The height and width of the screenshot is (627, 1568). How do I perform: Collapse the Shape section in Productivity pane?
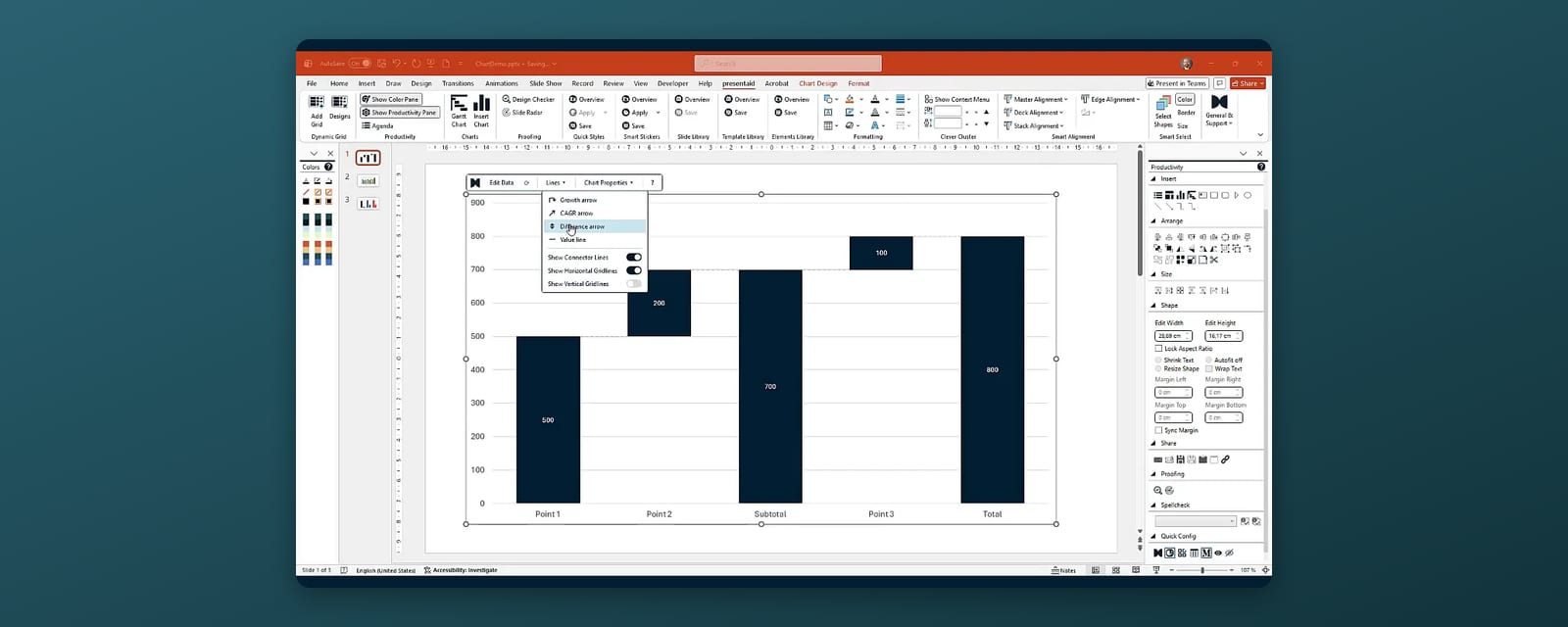click(x=1153, y=306)
